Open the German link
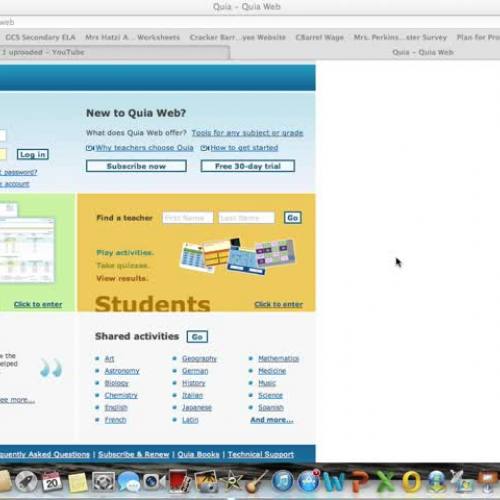 (x=195, y=371)
